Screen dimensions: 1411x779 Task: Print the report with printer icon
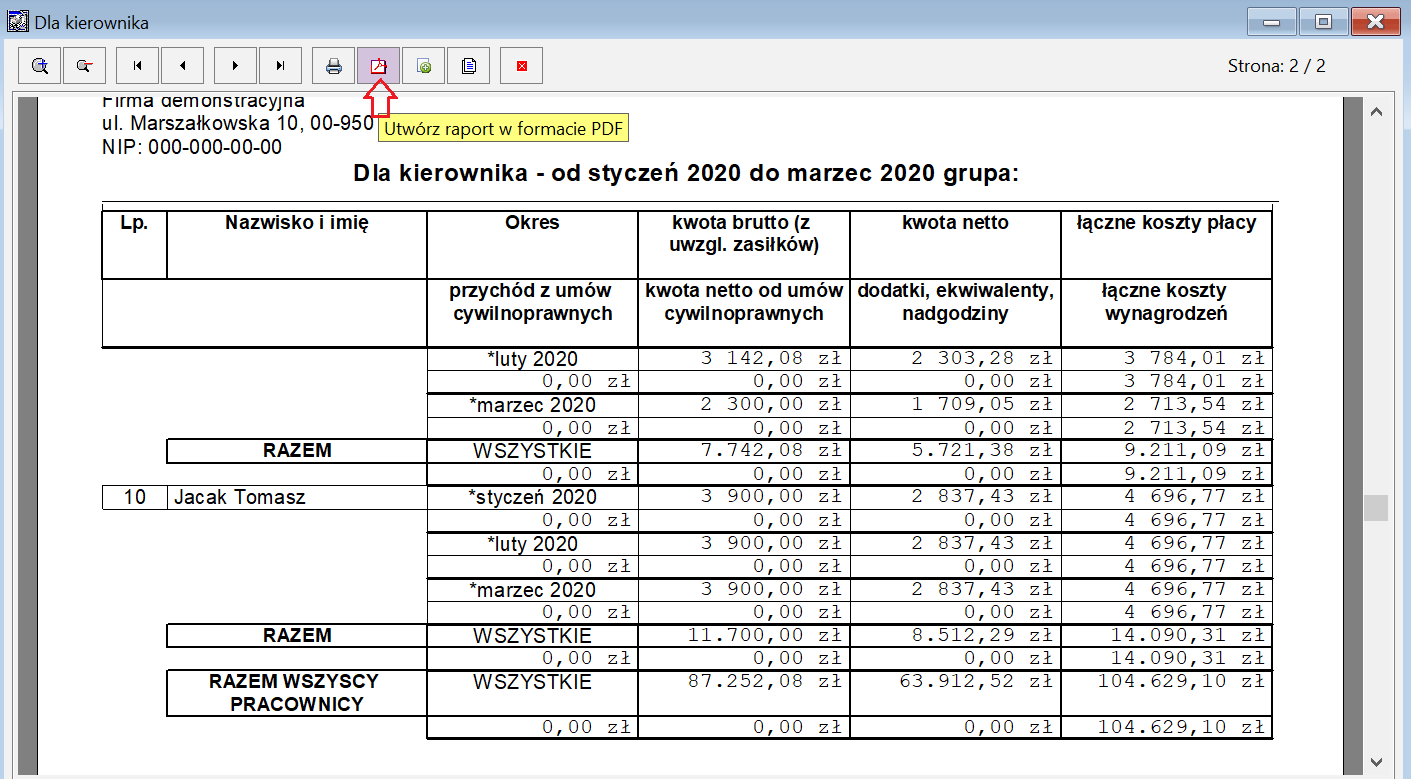334,66
